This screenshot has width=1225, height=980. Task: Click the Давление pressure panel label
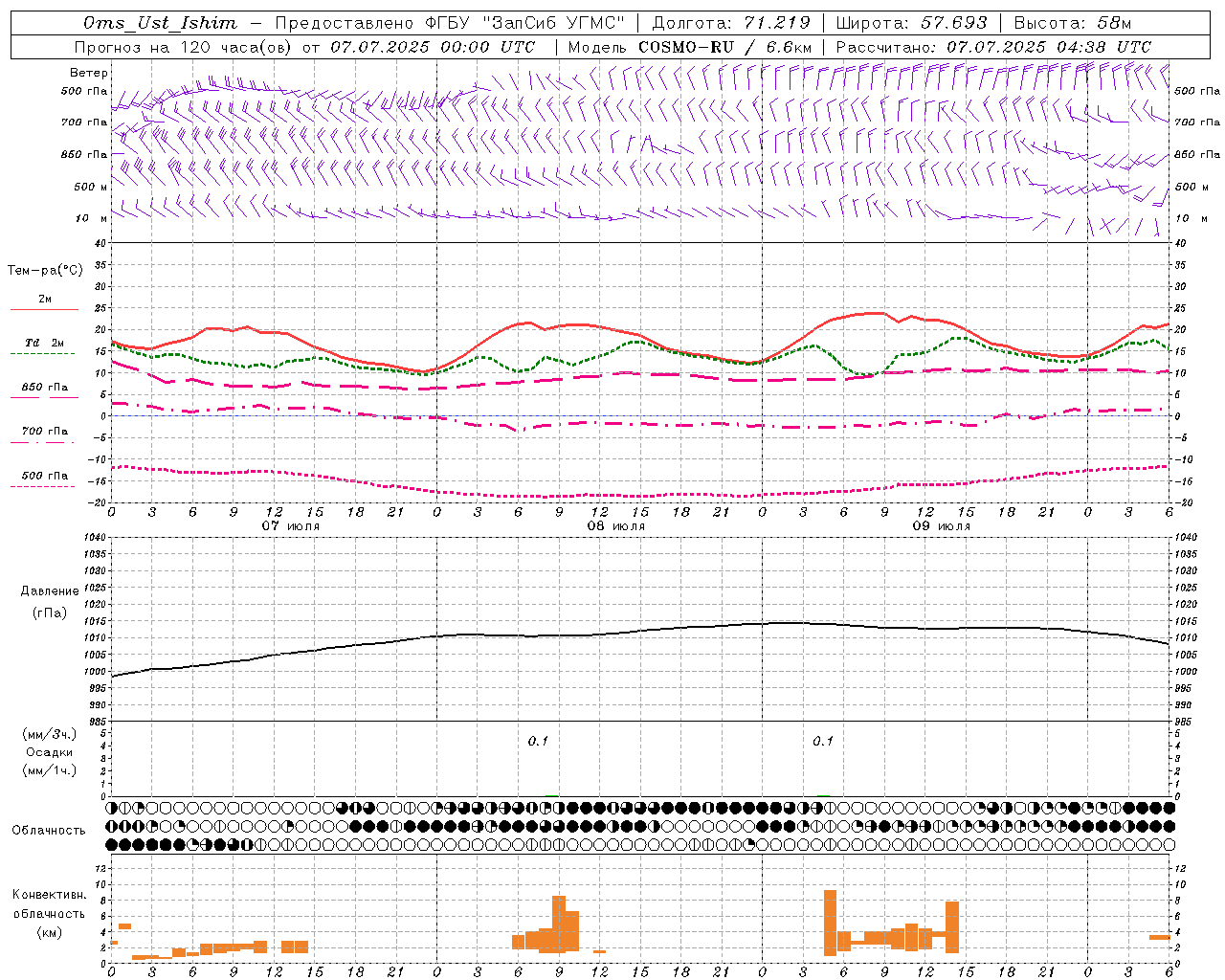pos(50,591)
